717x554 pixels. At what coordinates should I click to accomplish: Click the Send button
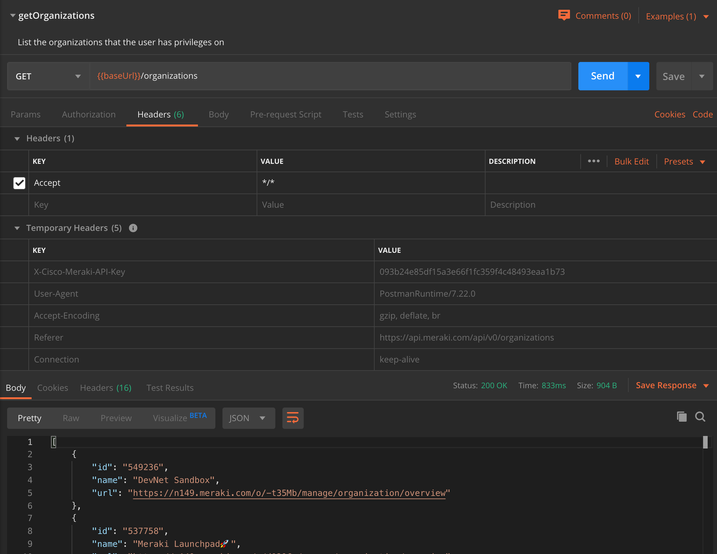point(602,76)
